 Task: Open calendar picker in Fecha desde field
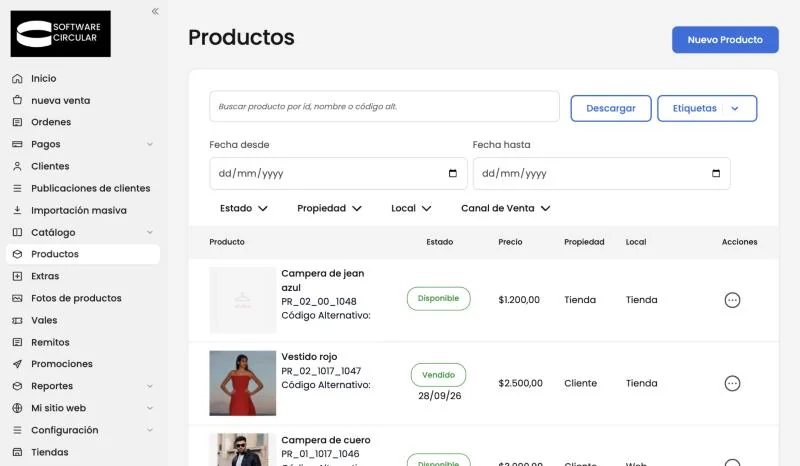point(453,174)
